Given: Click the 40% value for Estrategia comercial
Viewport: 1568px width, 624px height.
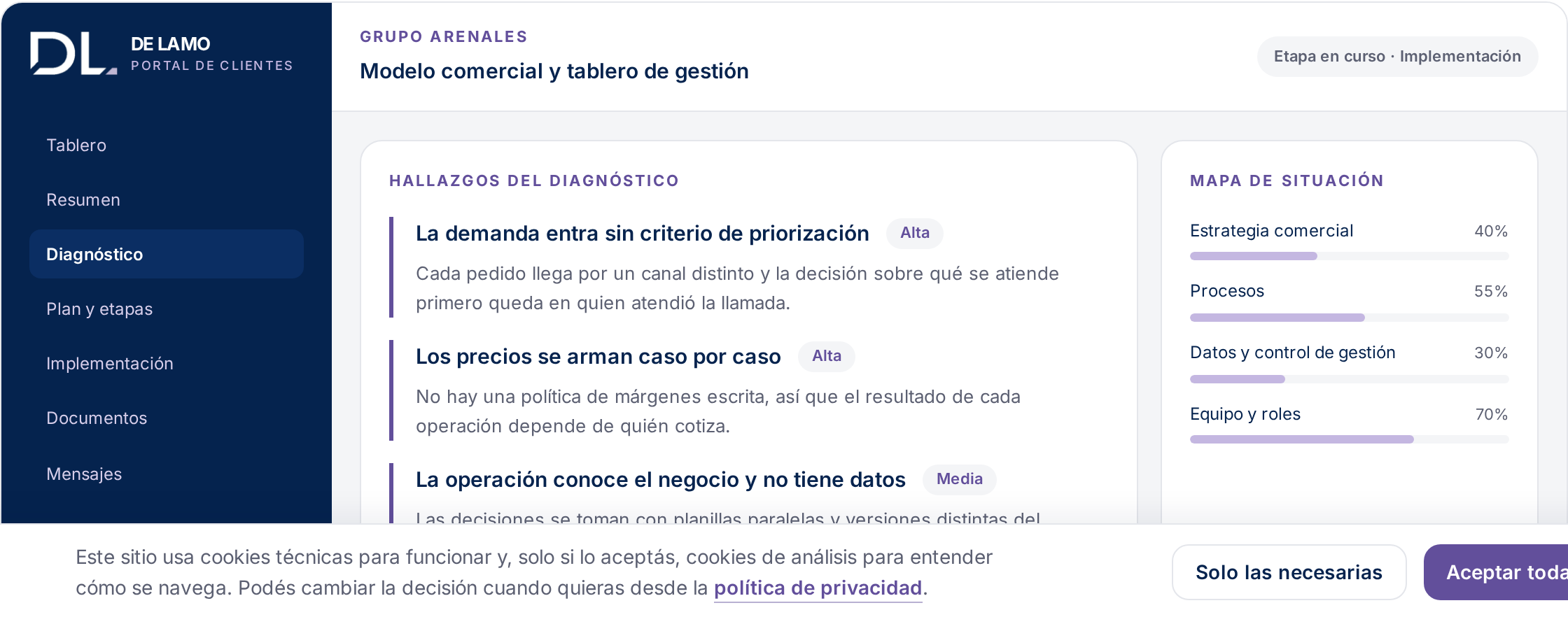Looking at the screenshot, I should [1491, 231].
